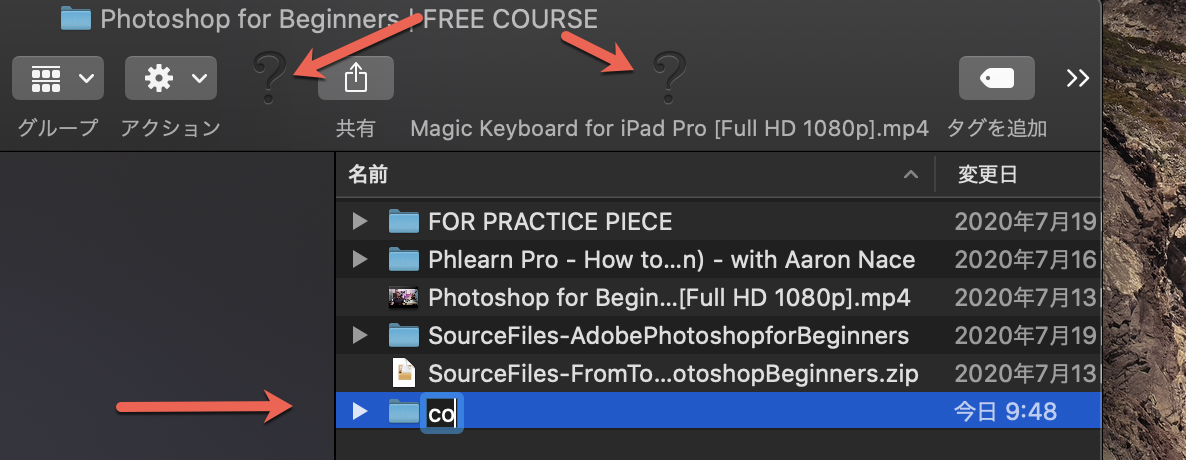1186x460 pixels.
Task: Click the Add Tag (タグを追加) icon
Action: 996,78
